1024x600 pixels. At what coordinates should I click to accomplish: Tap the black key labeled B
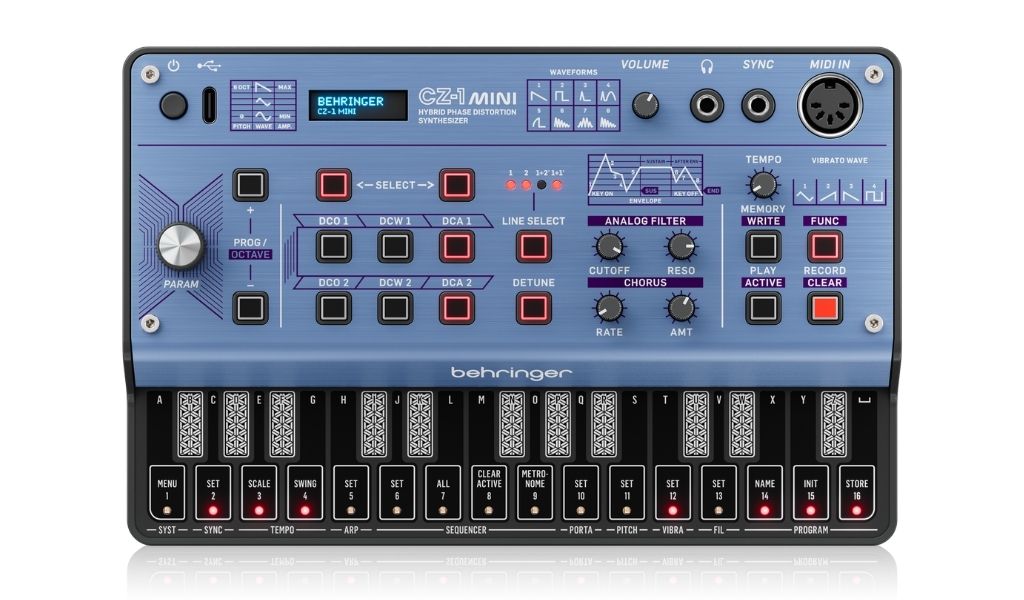point(190,424)
